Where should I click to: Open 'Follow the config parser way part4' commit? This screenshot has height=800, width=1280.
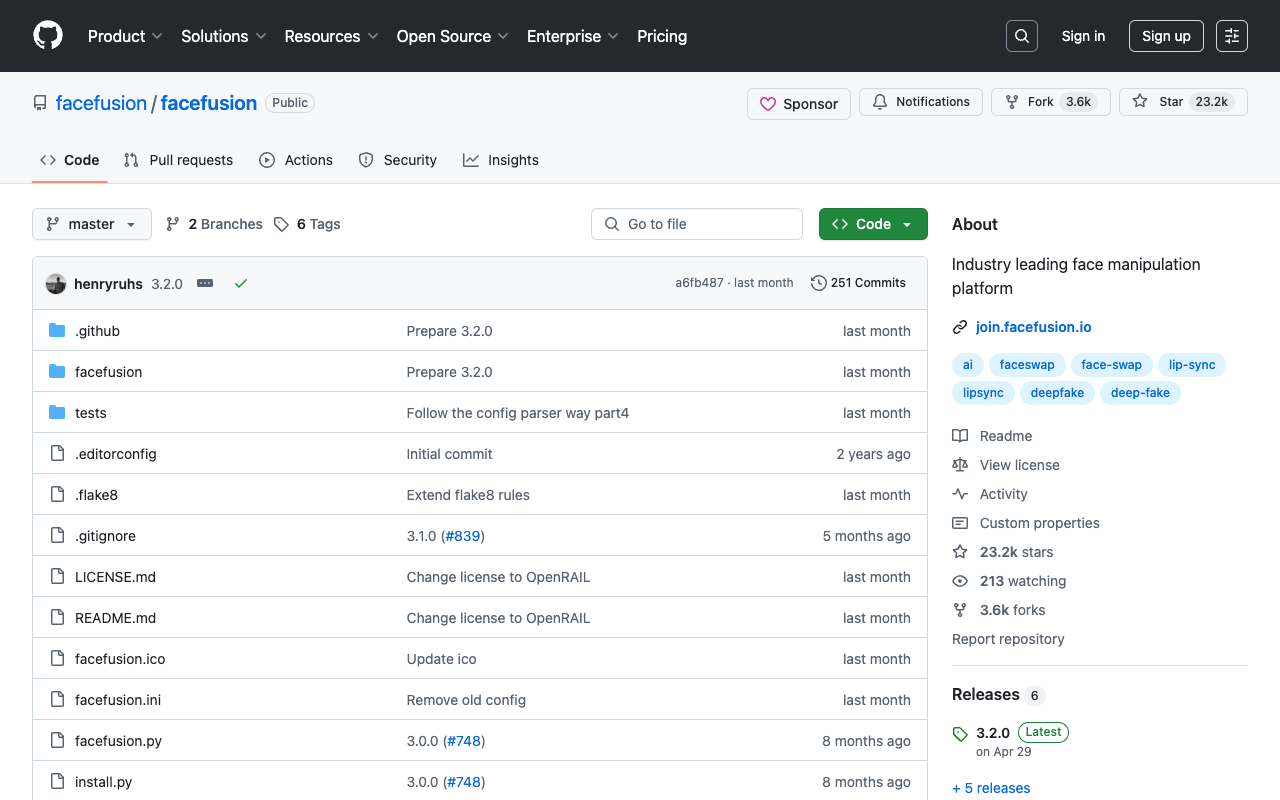(518, 413)
